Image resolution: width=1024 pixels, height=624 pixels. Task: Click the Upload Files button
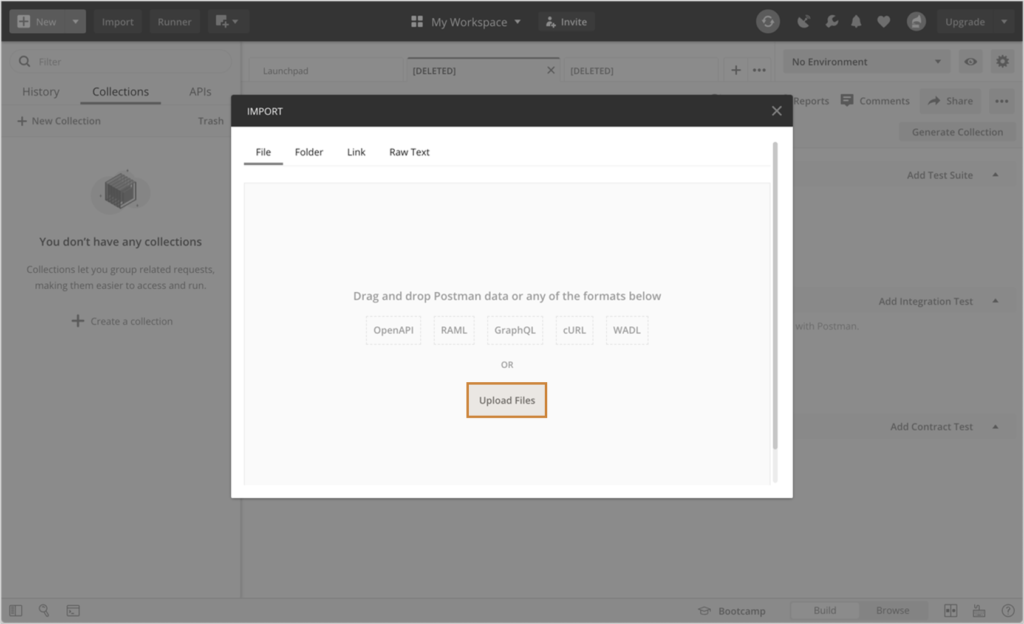tap(507, 400)
